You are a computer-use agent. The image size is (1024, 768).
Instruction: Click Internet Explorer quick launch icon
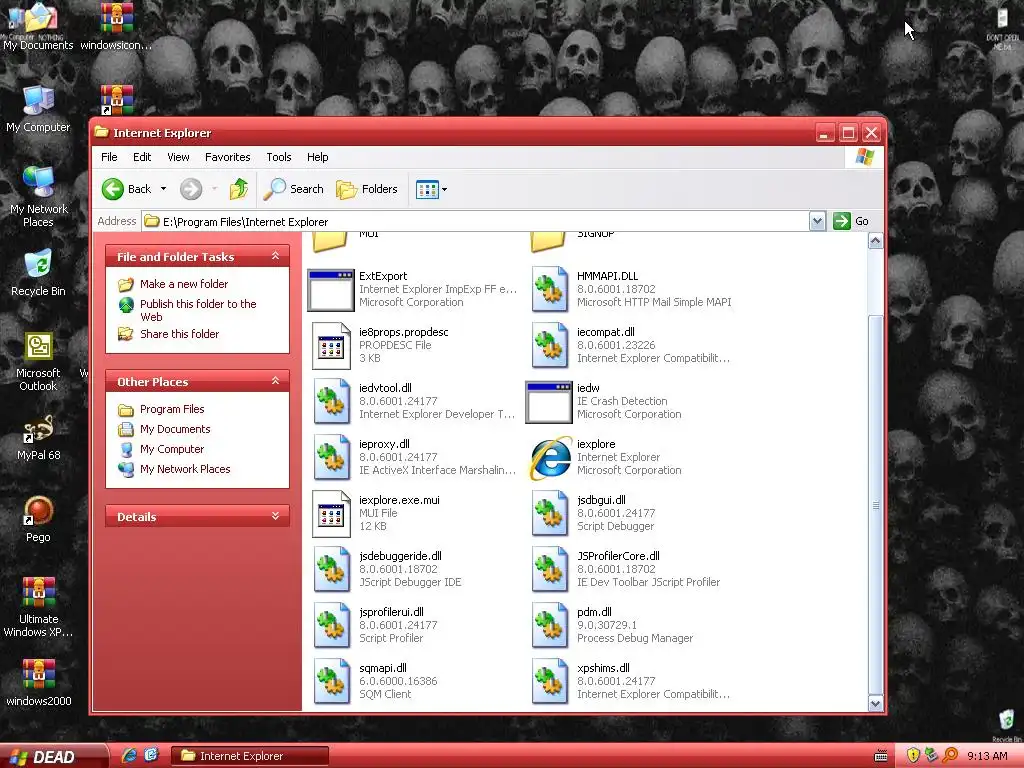[x=129, y=756]
